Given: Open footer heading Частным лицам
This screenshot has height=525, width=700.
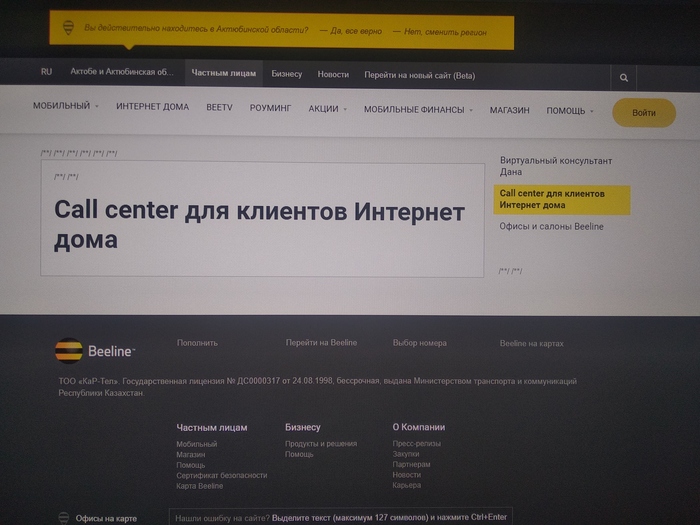Looking at the screenshot, I should pyautogui.click(x=212, y=427).
